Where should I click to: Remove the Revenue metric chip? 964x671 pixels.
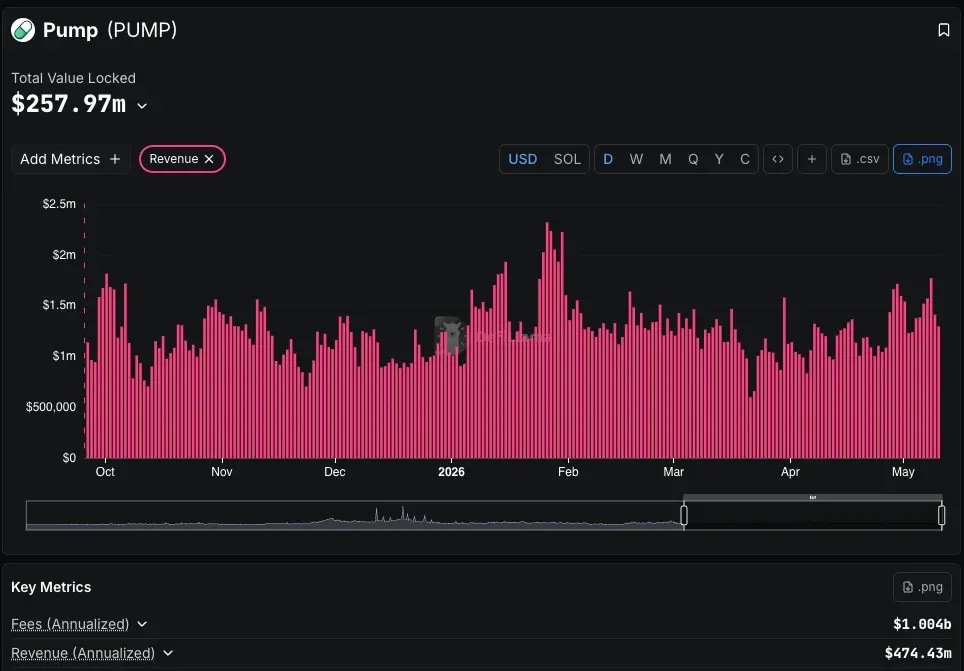(209, 159)
